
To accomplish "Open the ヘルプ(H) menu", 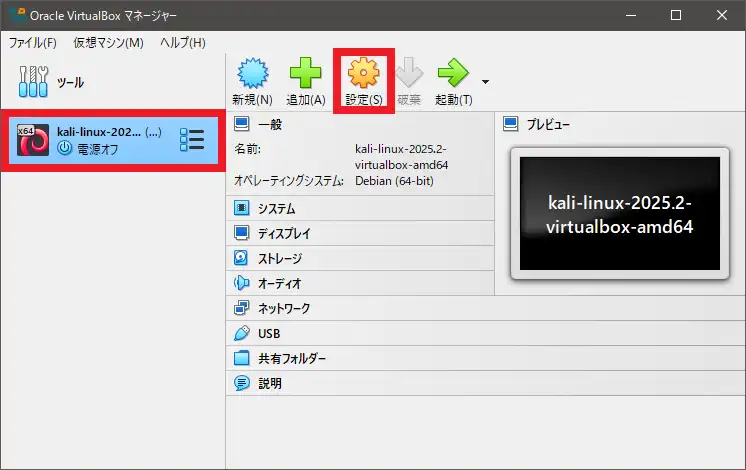I will tap(183, 43).
